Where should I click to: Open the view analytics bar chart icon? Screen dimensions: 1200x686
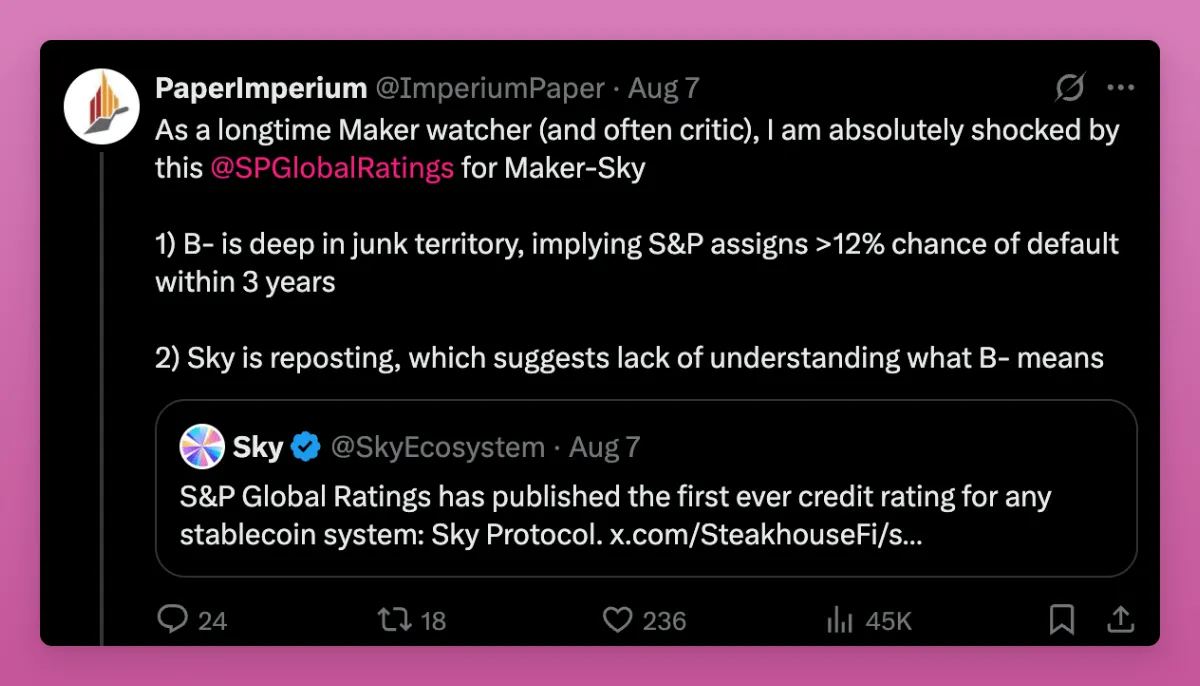(839, 620)
